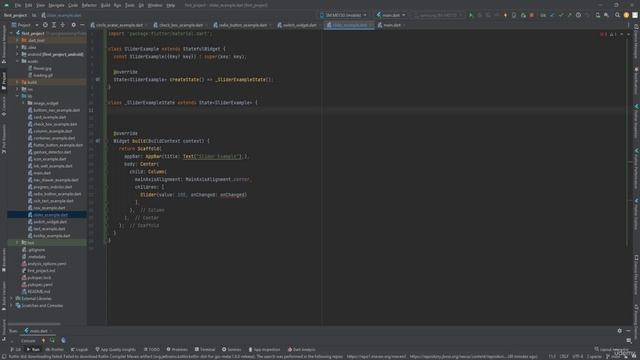Expand the External Libraries node
Image resolution: width=640 pixels, height=360 pixels.
coord(12,298)
